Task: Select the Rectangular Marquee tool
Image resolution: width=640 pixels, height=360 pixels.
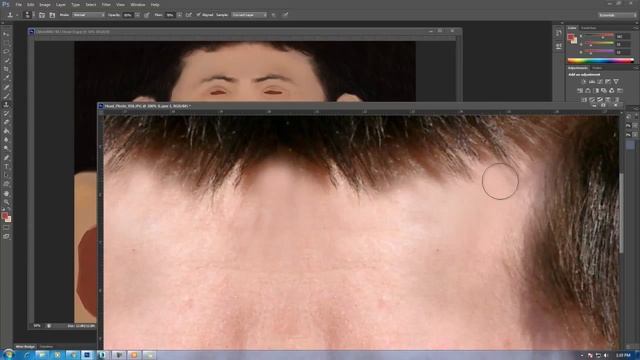Action: point(6,43)
